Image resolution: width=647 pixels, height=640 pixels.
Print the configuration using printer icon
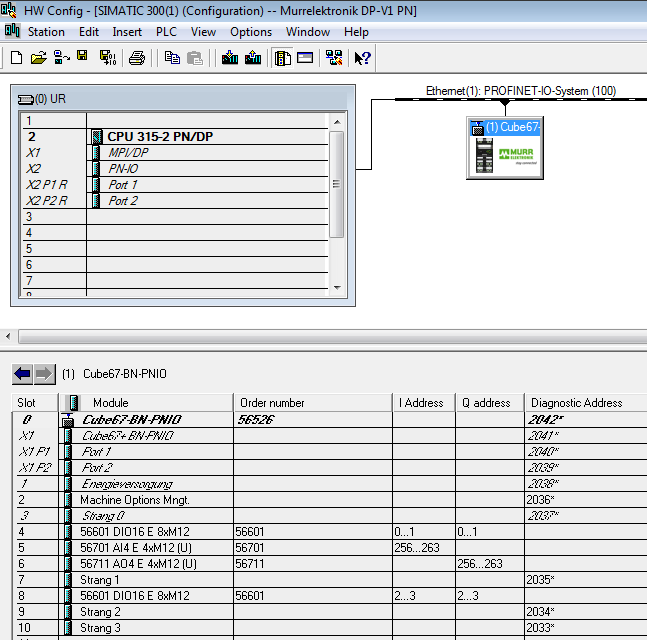pyautogui.click(x=137, y=58)
